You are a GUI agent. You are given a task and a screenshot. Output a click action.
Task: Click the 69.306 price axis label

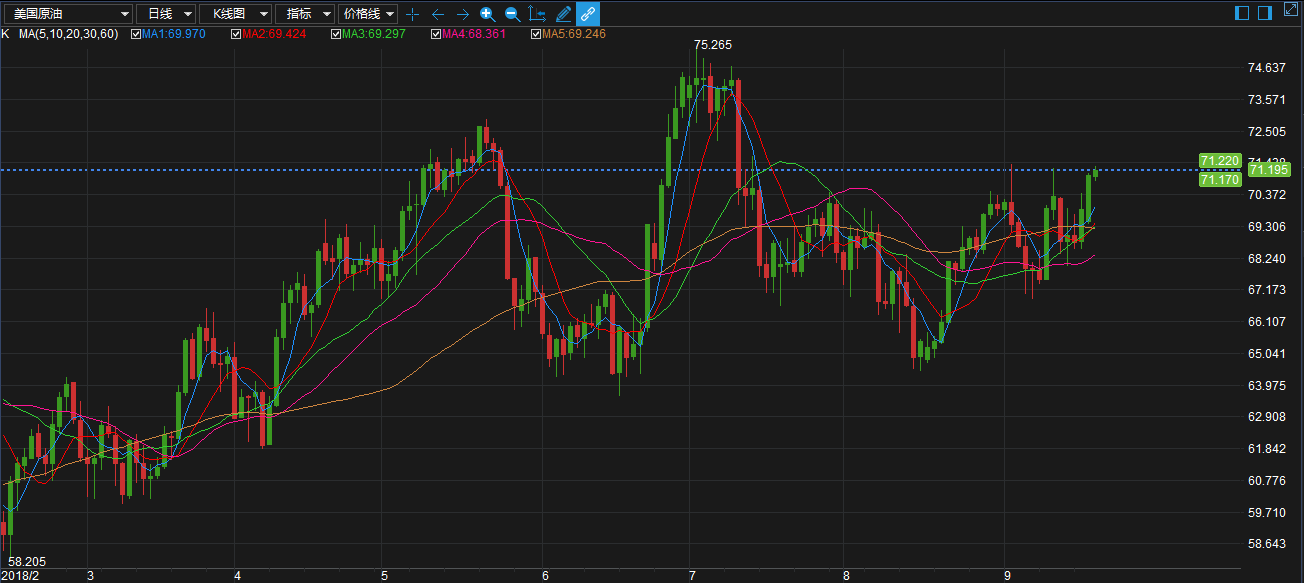[1267, 227]
